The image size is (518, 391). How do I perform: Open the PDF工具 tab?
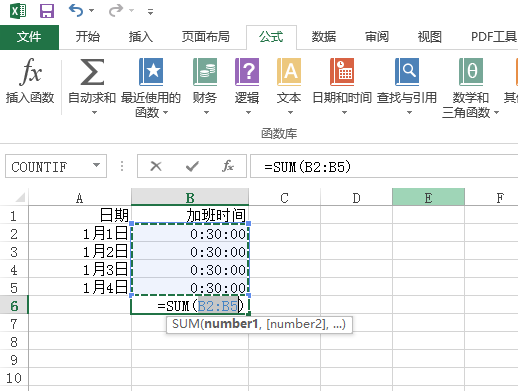tap(494, 37)
